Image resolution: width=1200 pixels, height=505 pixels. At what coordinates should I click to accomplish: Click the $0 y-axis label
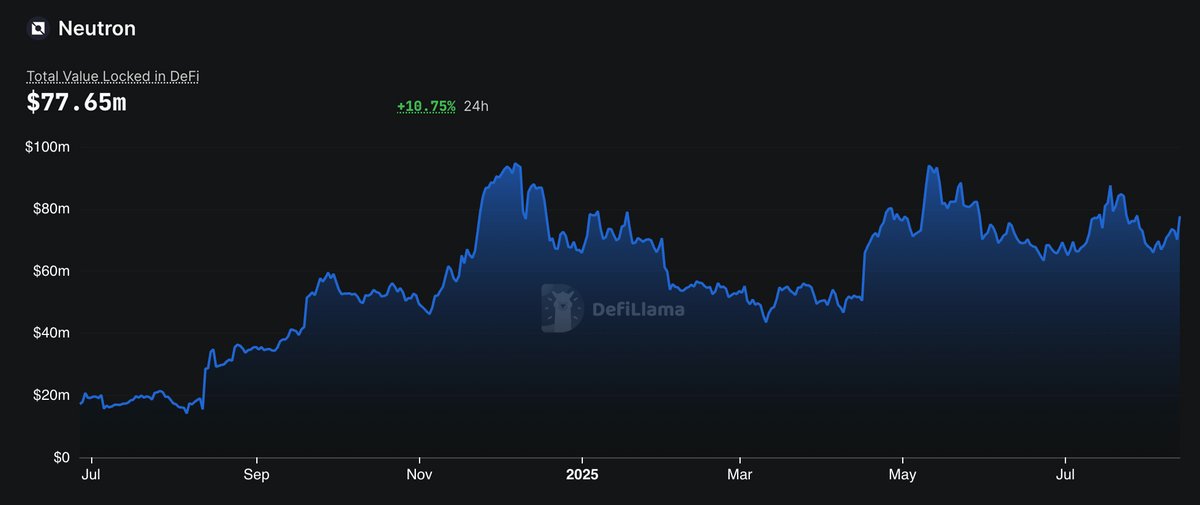(59, 457)
